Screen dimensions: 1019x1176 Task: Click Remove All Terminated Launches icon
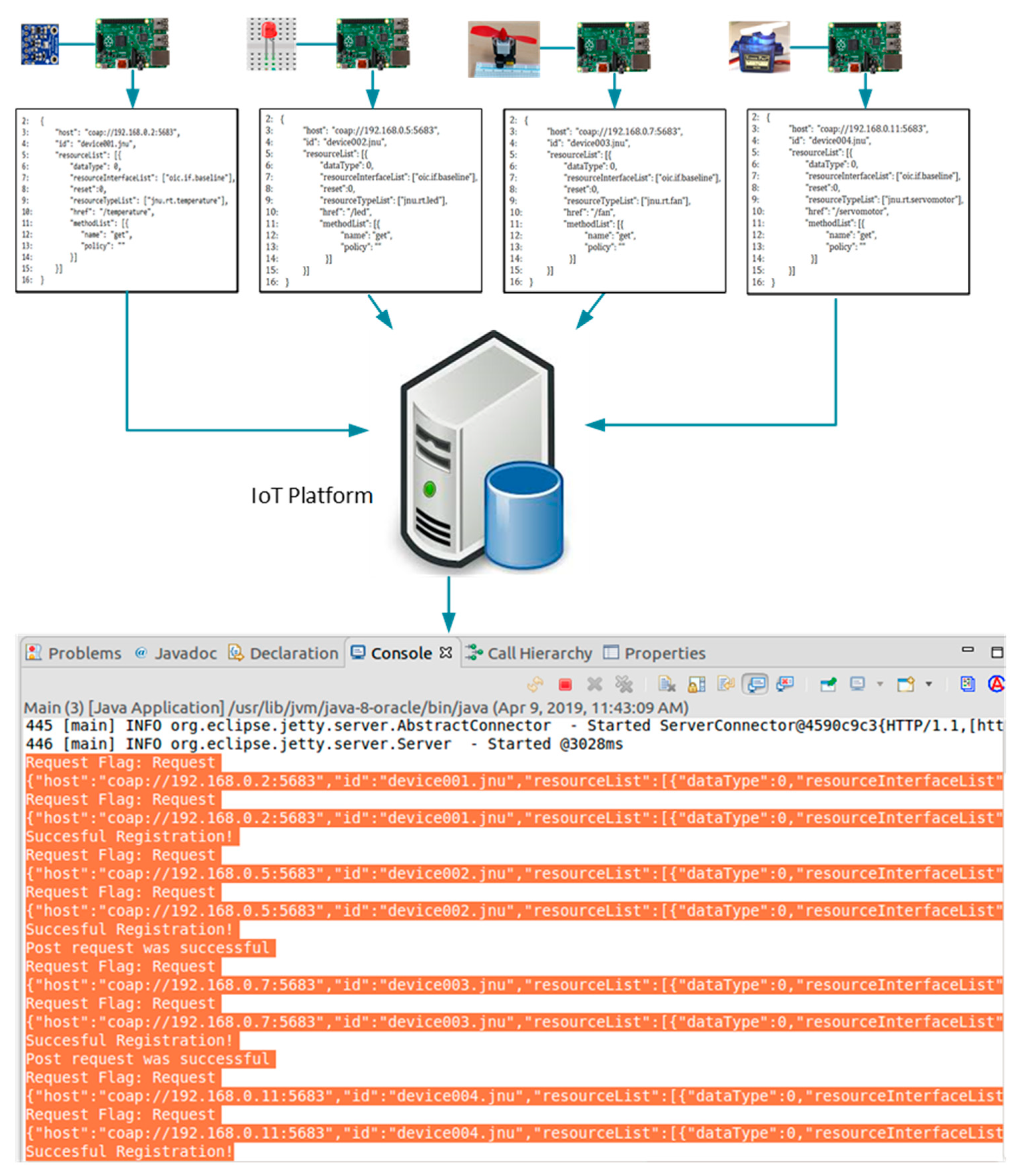click(x=624, y=684)
